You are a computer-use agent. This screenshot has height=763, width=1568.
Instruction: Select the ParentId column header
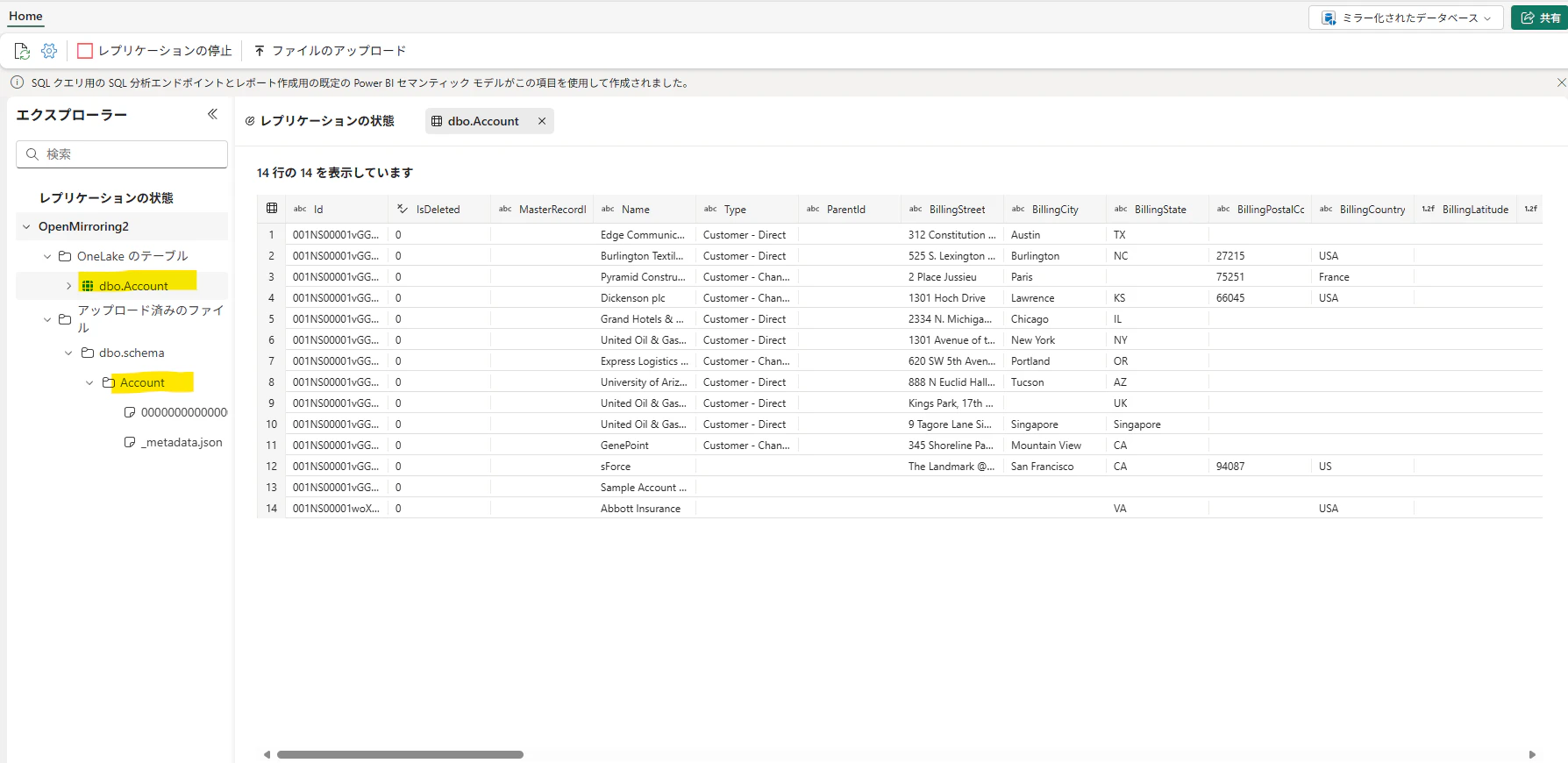point(850,210)
